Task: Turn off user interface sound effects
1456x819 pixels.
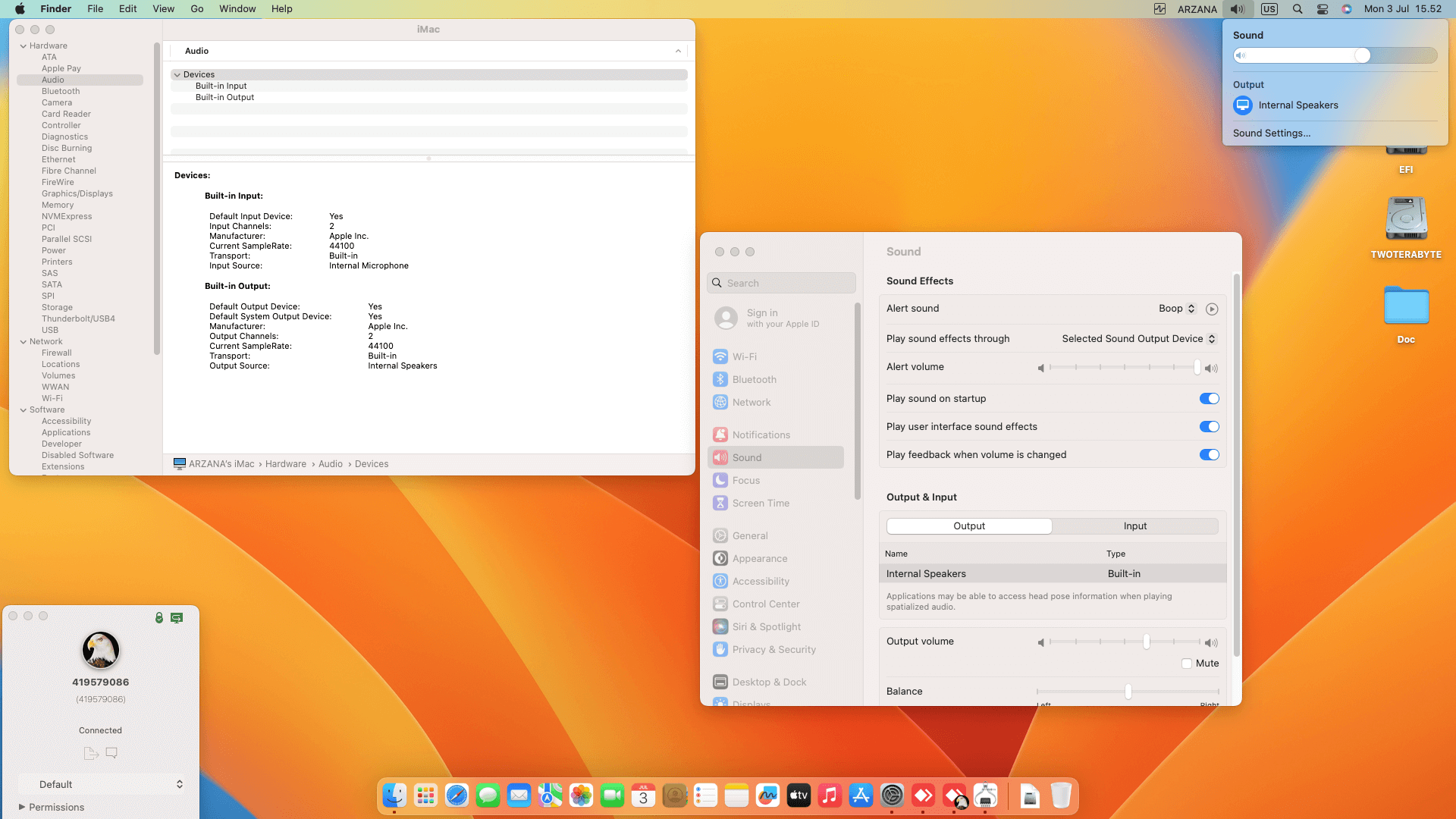Action: tap(1209, 427)
